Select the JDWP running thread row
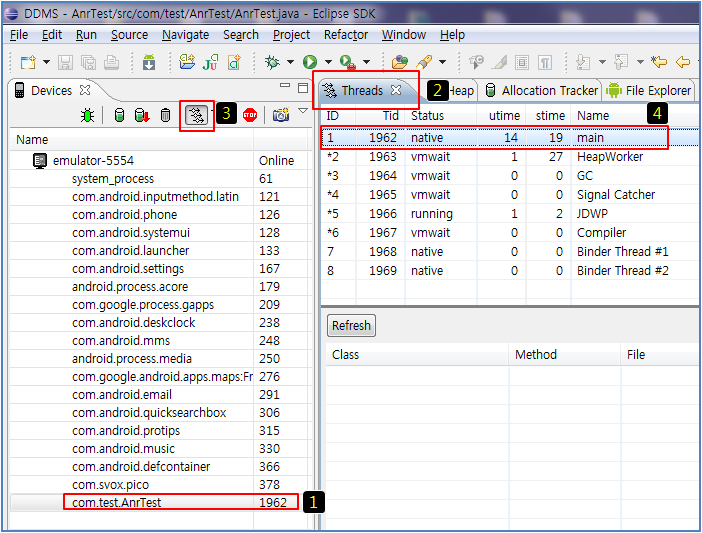702x533 pixels. click(510, 213)
